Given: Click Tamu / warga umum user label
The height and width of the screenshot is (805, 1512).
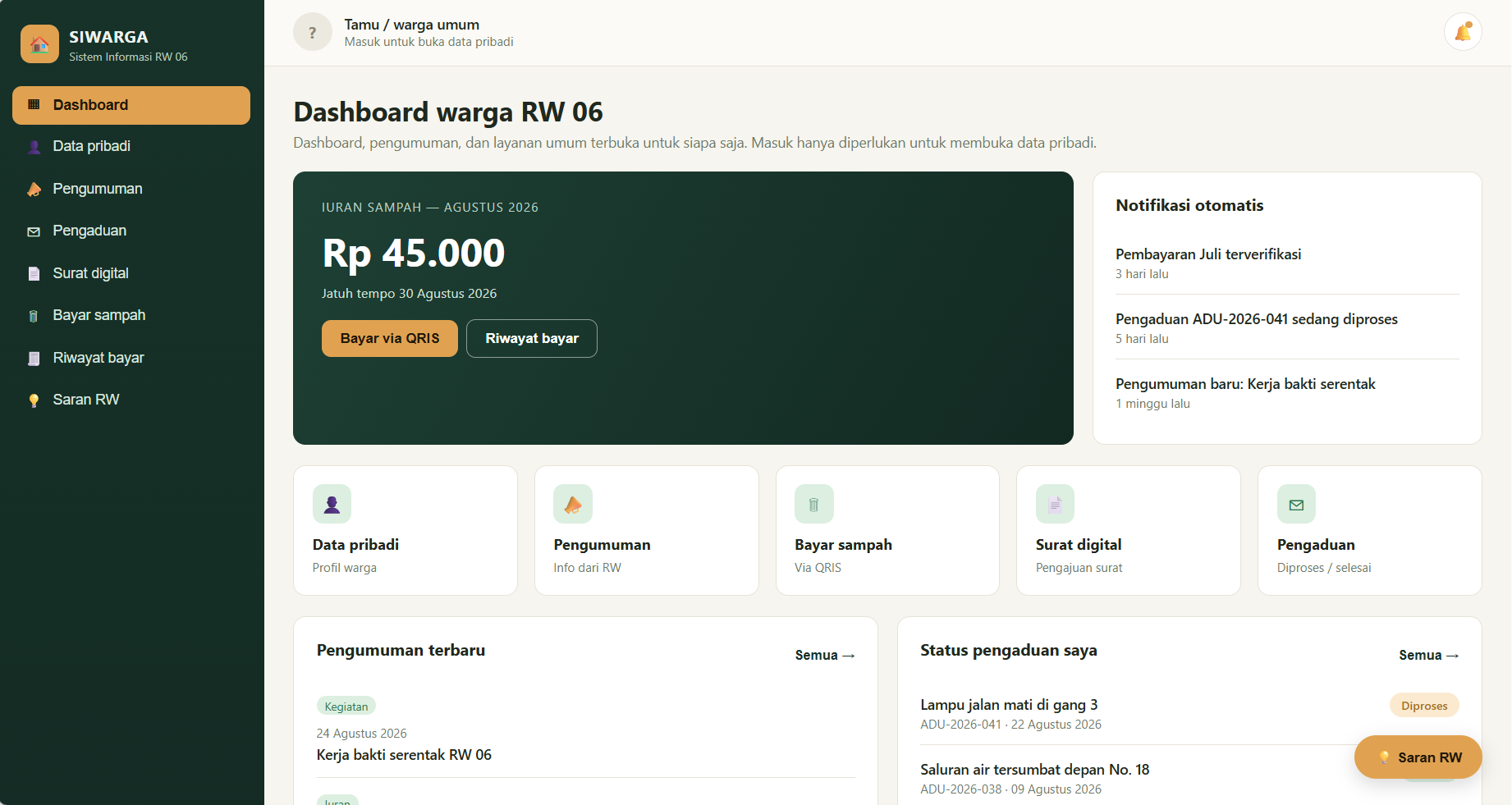Looking at the screenshot, I should click(412, 25).
